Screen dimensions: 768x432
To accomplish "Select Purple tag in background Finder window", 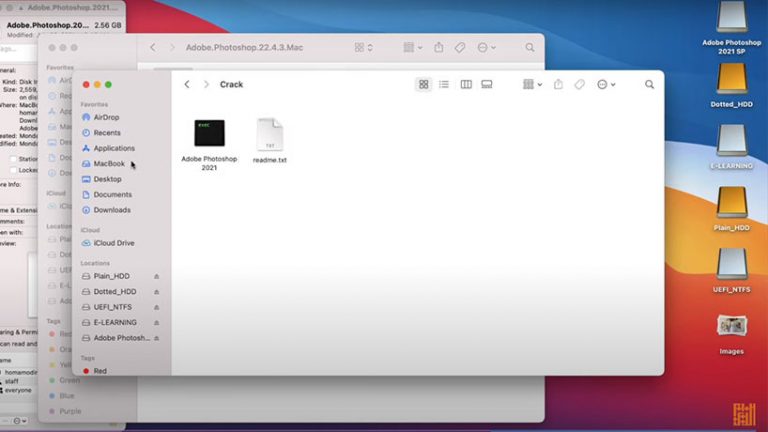I will [70, 411].
